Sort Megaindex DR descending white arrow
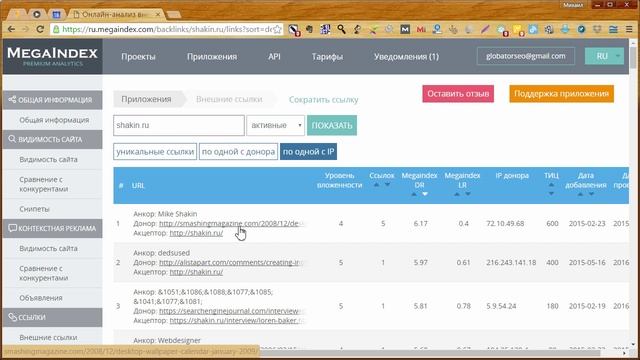The image size is (640, 360). (425, 194)
